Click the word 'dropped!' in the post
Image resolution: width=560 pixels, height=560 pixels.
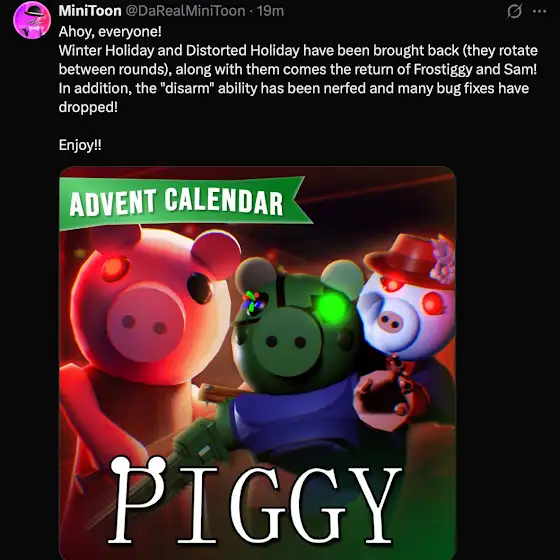coord(88,107)
